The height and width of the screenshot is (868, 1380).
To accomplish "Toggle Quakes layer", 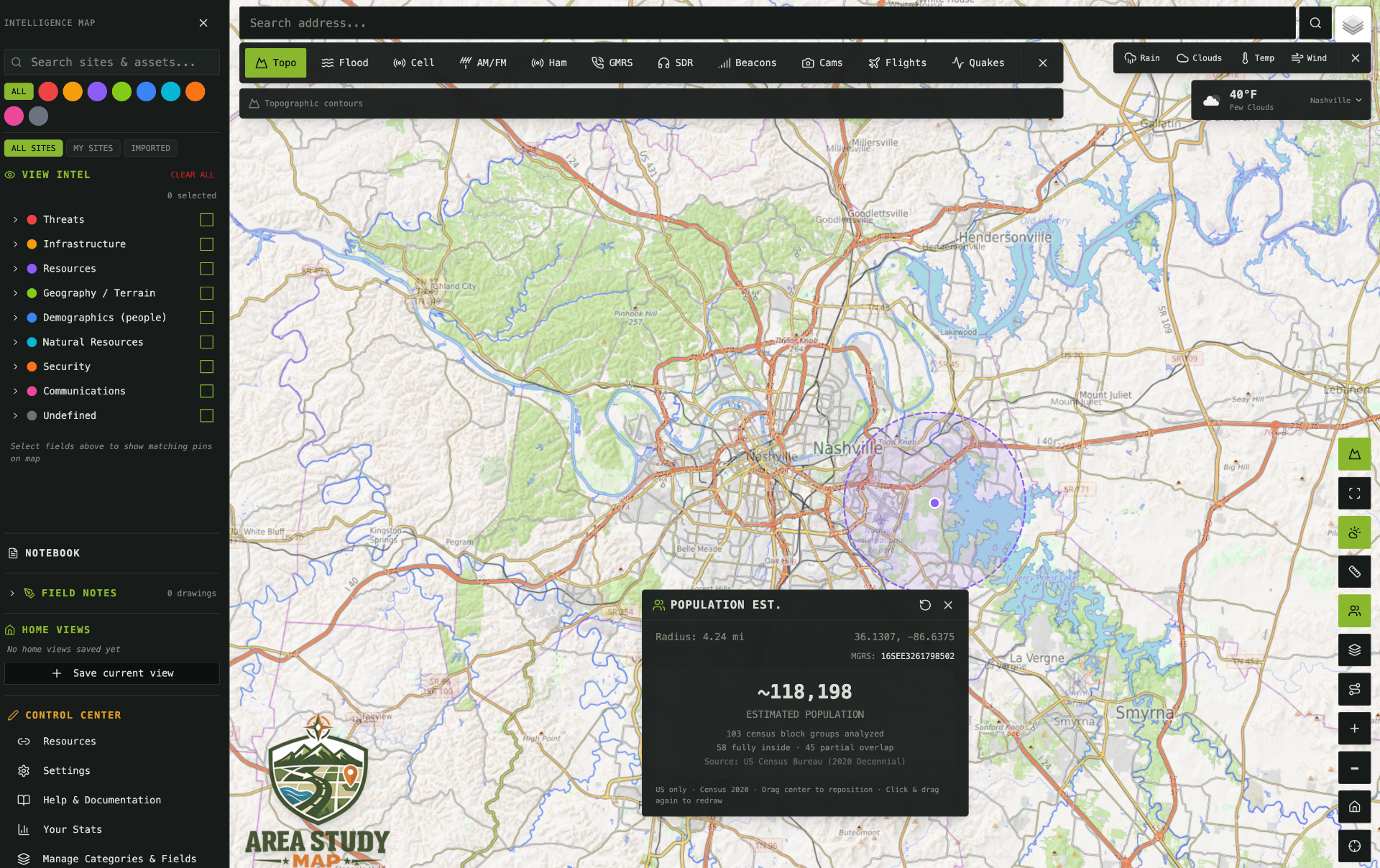I will [x=977, y=63].
